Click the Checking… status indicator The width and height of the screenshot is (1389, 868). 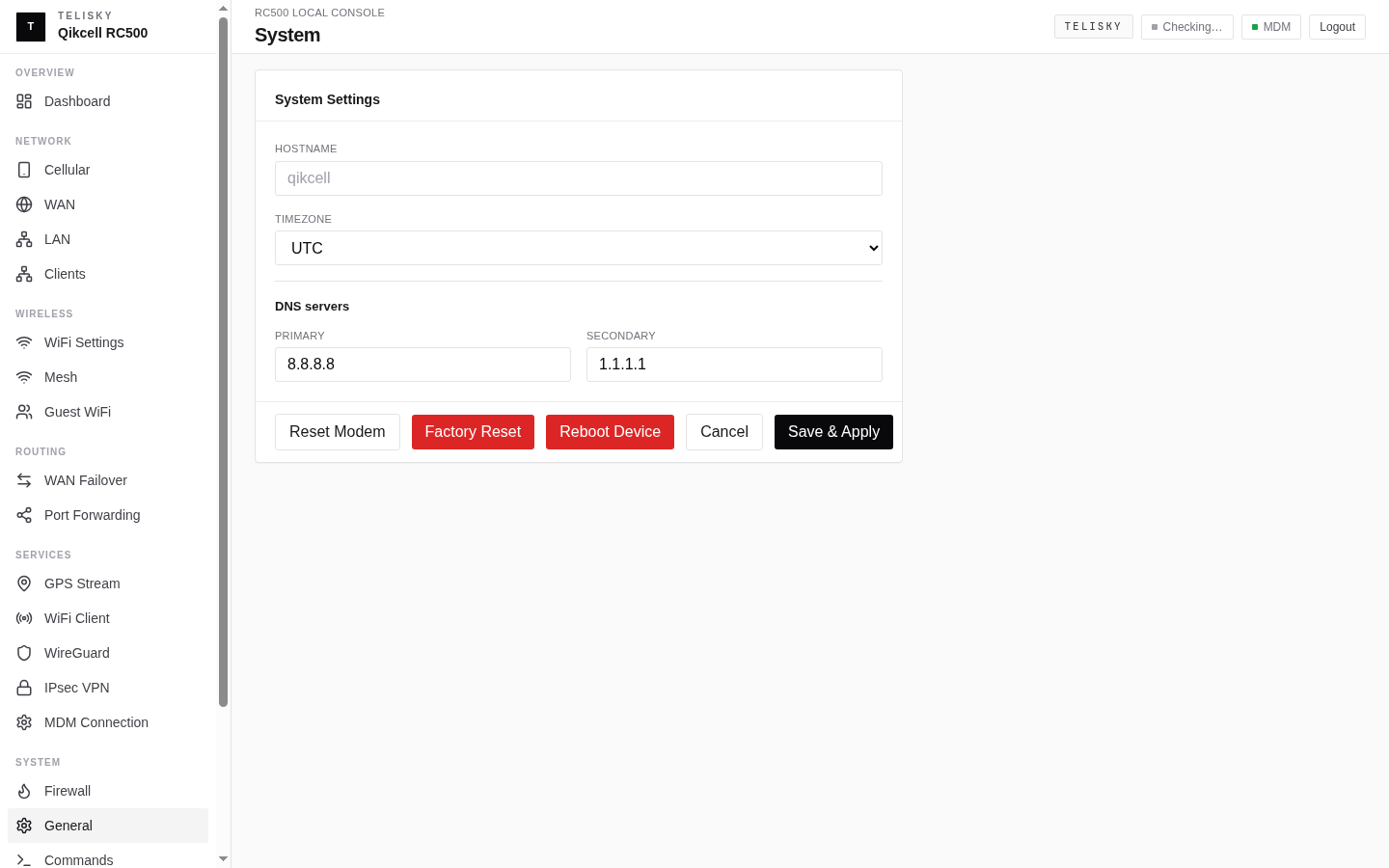[x=1187, y=27]
